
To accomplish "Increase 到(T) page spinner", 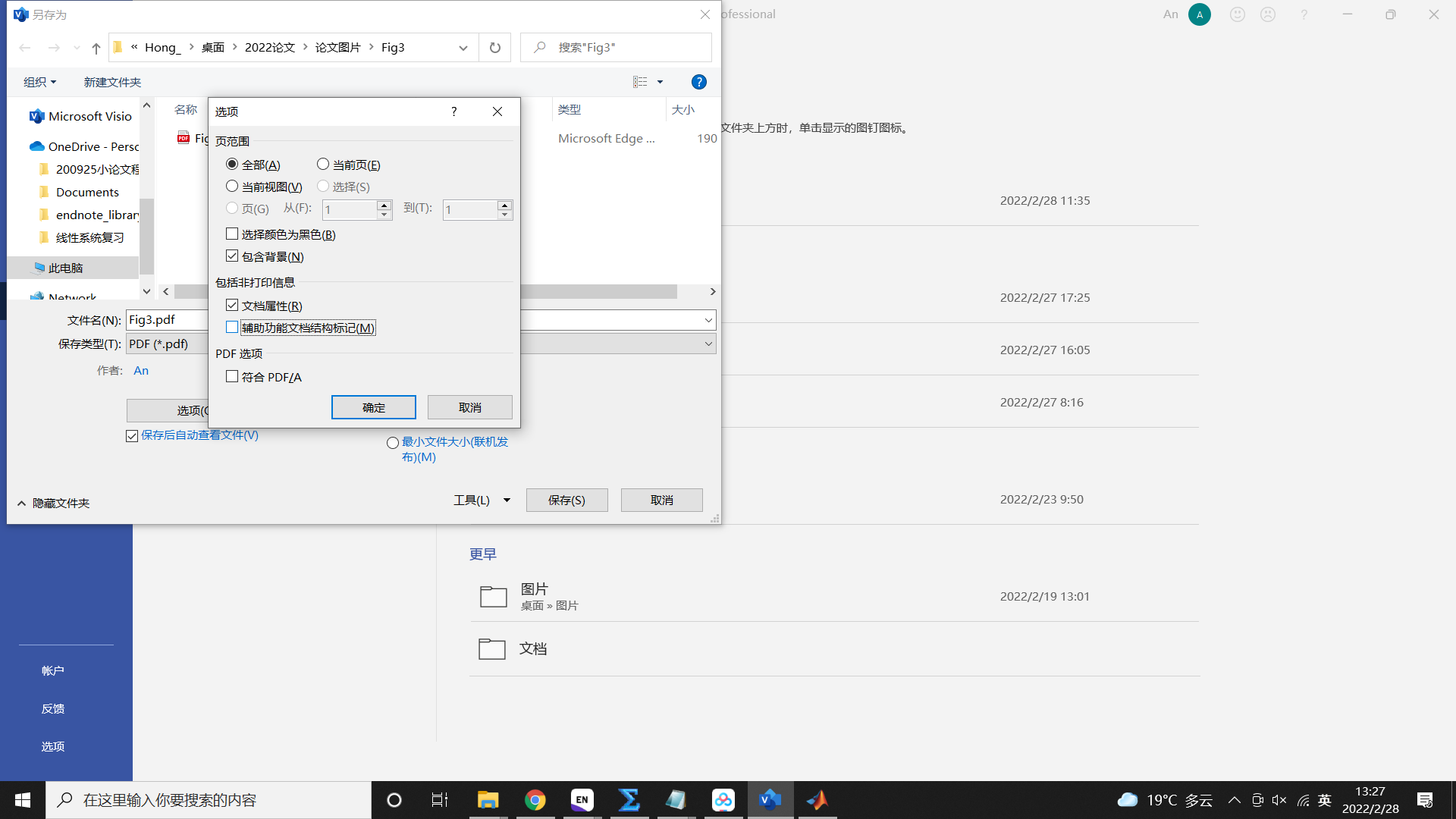I will point(504,205).
